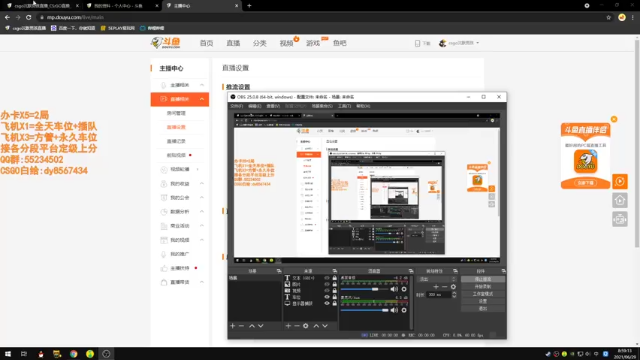The height and width of the screenshot is (360, 640).
Task: Toggle visibility of the 文本 (GDI+) source
Action: [327, 278]
